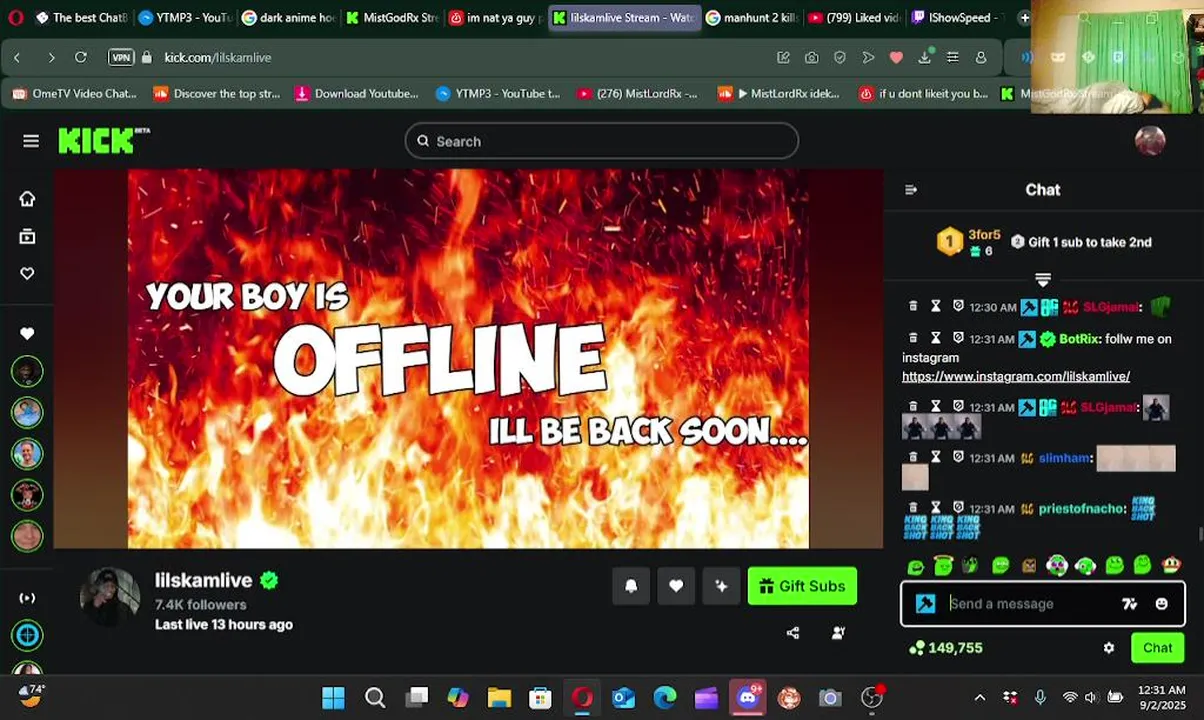1204x720 pixels.
Task: Click the browser reload button
Action: [81, 57]
